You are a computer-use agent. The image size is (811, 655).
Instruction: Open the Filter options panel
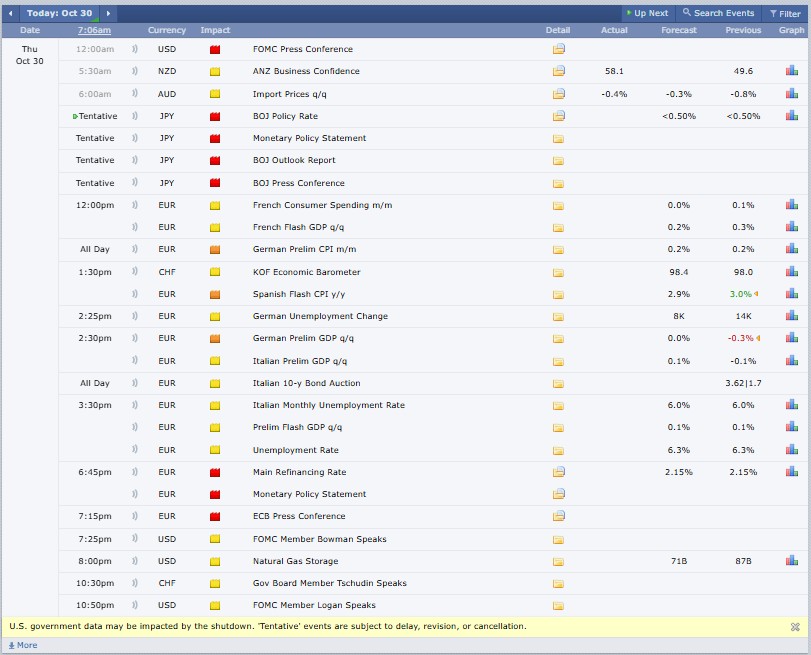tap(784, 13)
